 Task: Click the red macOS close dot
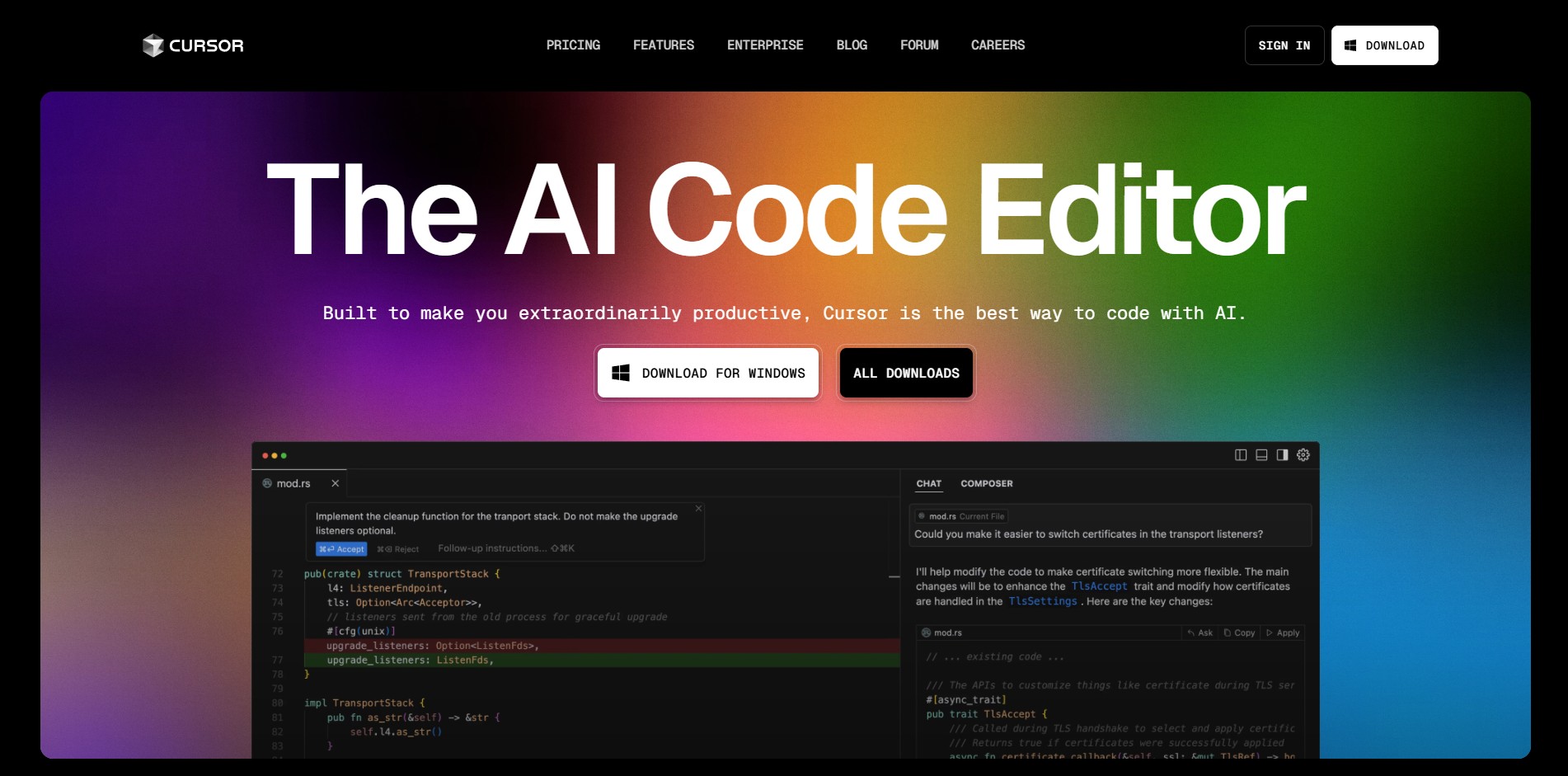[x=265, y=456]
